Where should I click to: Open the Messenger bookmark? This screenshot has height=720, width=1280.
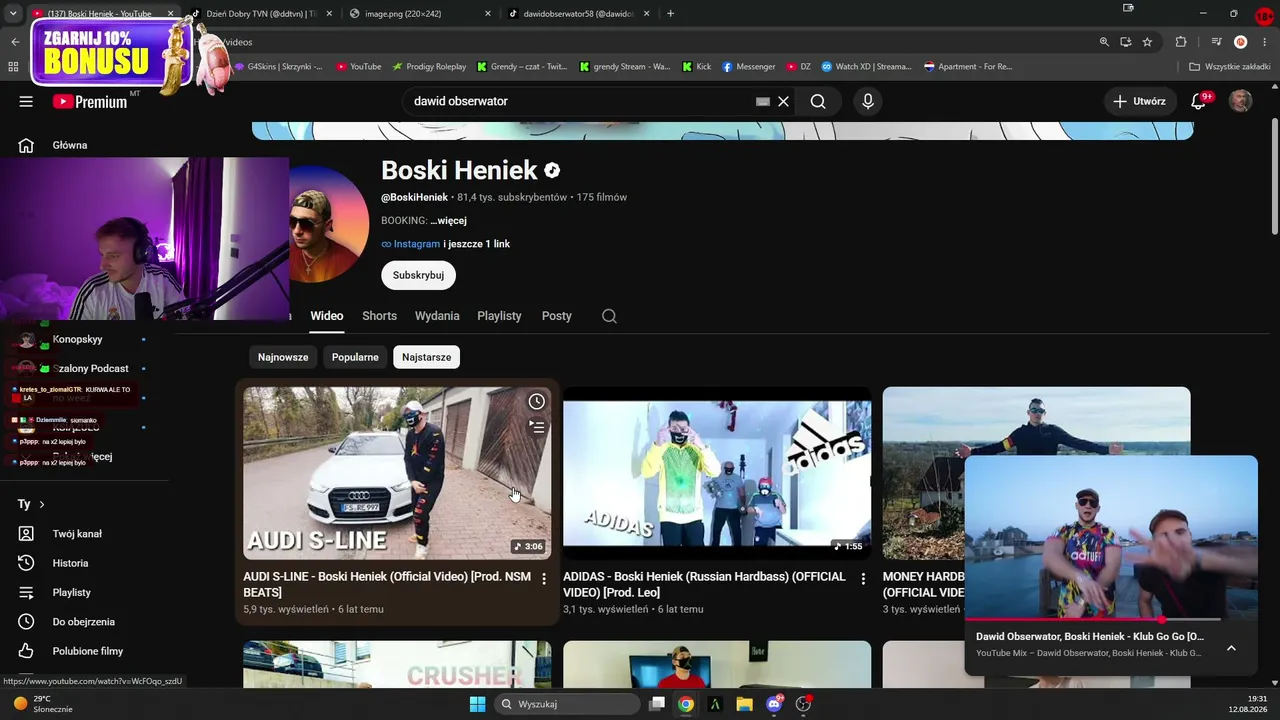click(748, 67)
